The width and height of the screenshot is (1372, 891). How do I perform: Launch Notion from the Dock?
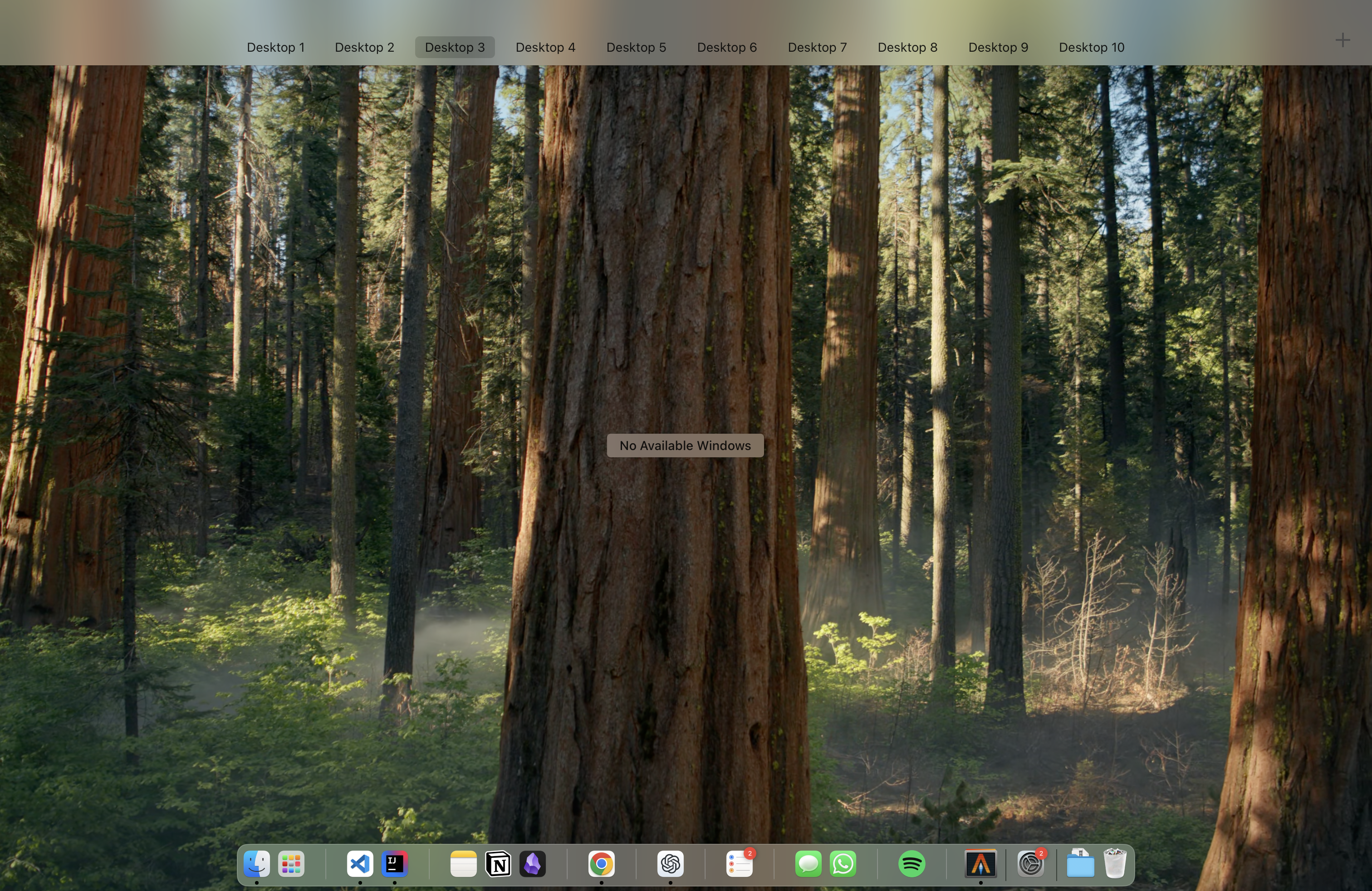pos(498,864)
